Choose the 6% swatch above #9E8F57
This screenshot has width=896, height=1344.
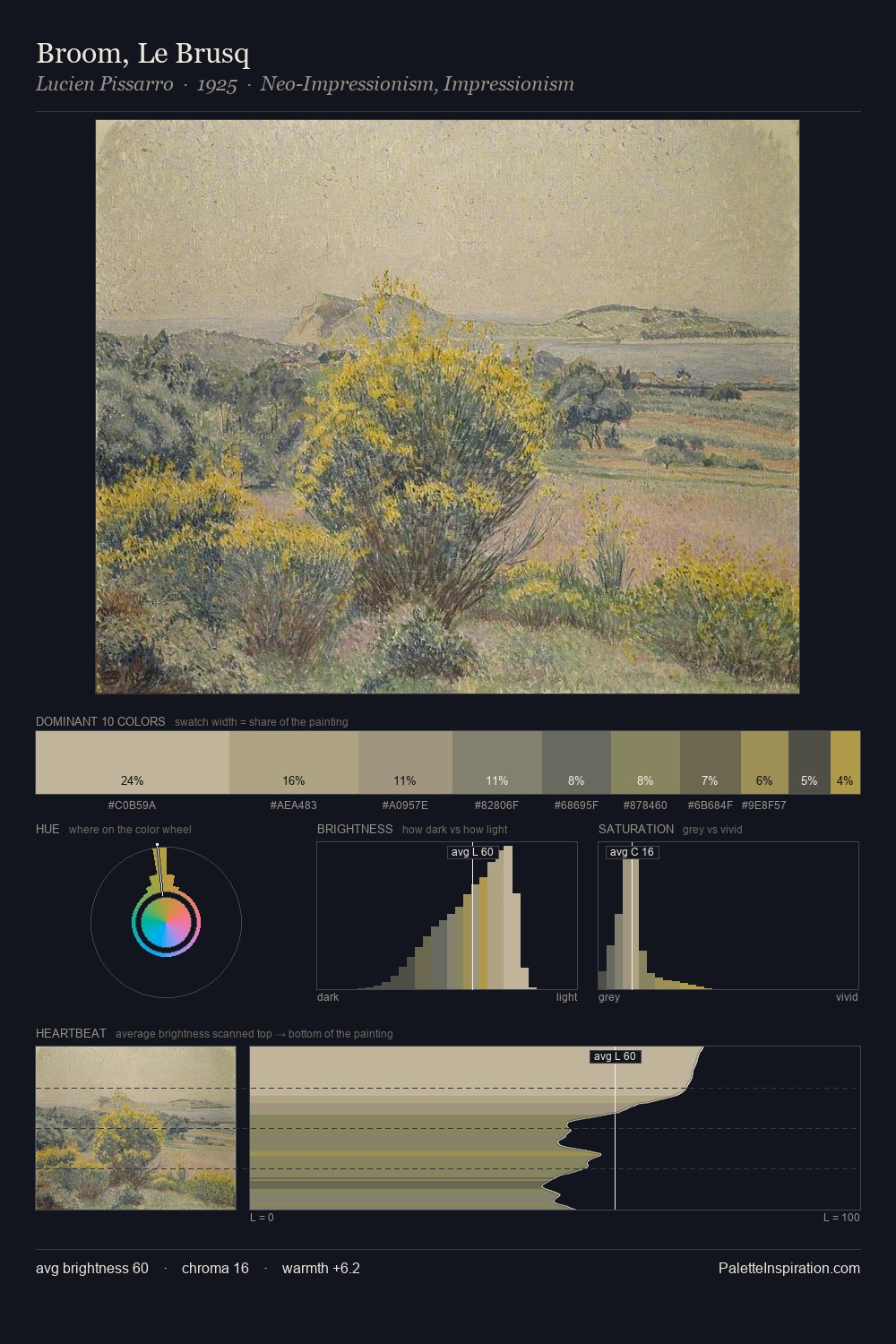tap(764, 762)
